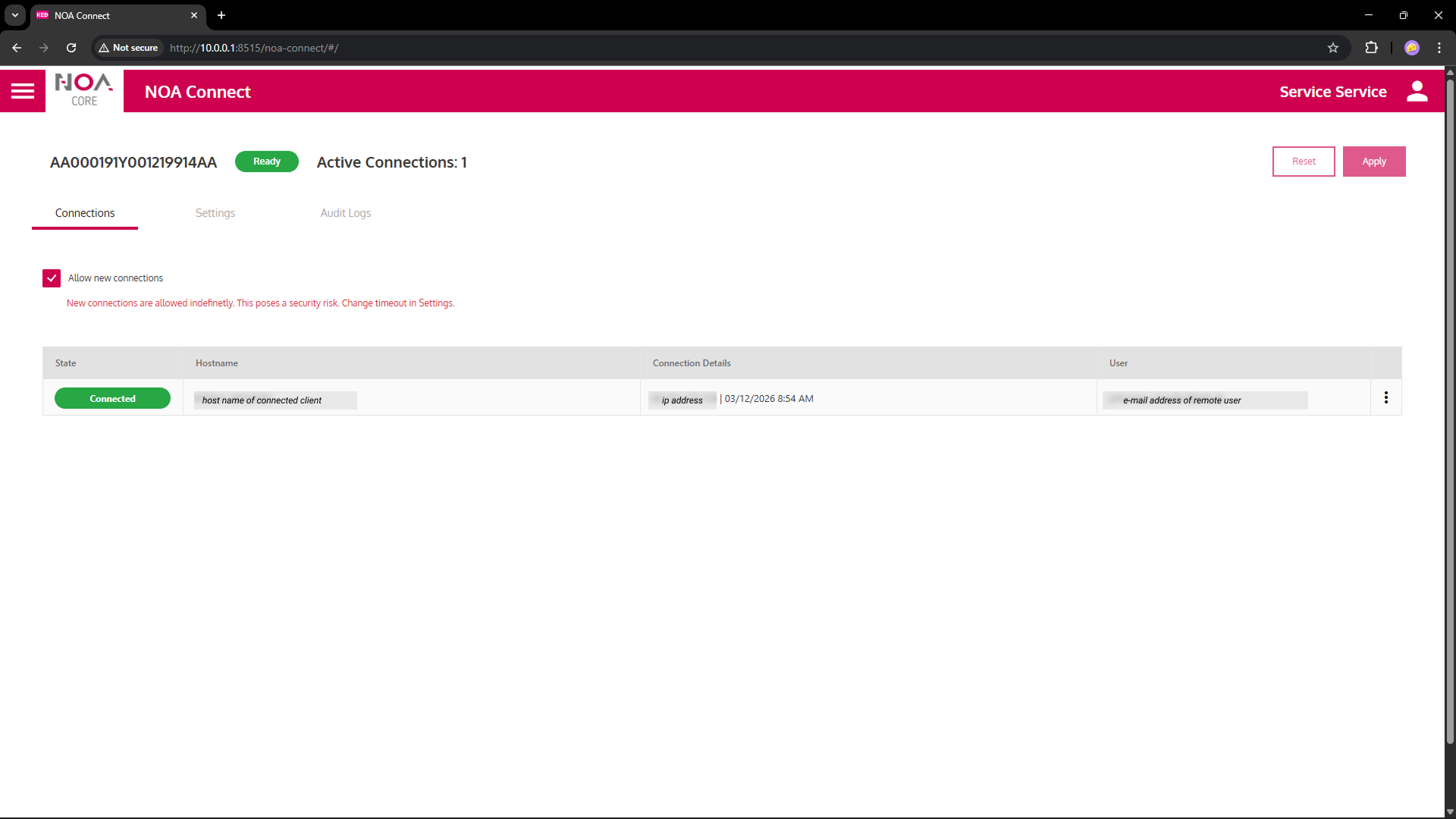Open the browser extensions icon
The image size is (1456, 819).
(x=1371, y=48)
